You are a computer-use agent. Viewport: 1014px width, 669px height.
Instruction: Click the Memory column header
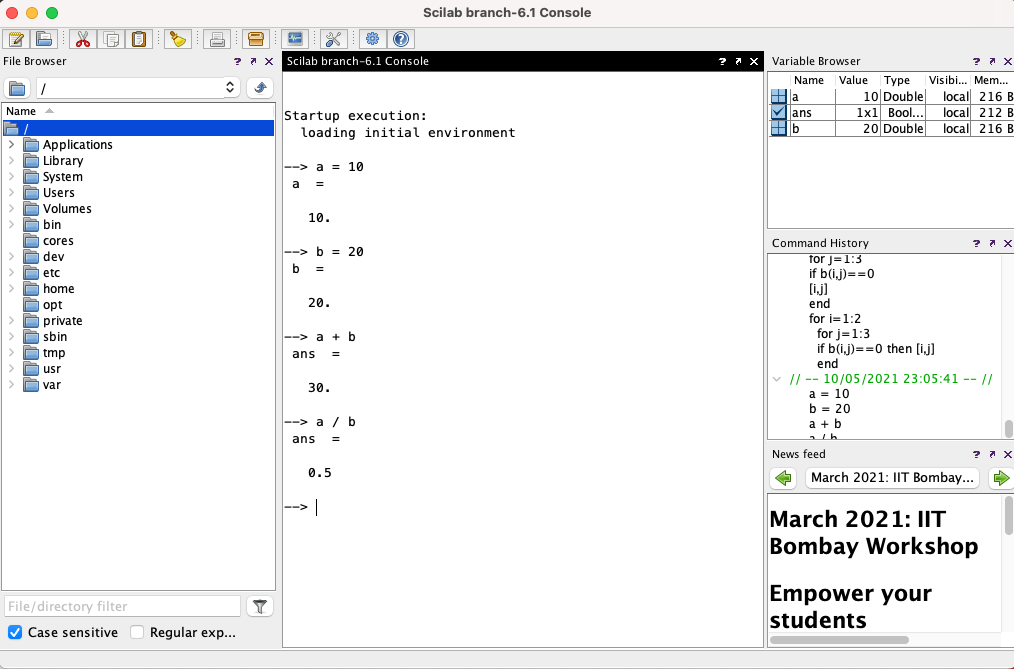pos(992,80)
